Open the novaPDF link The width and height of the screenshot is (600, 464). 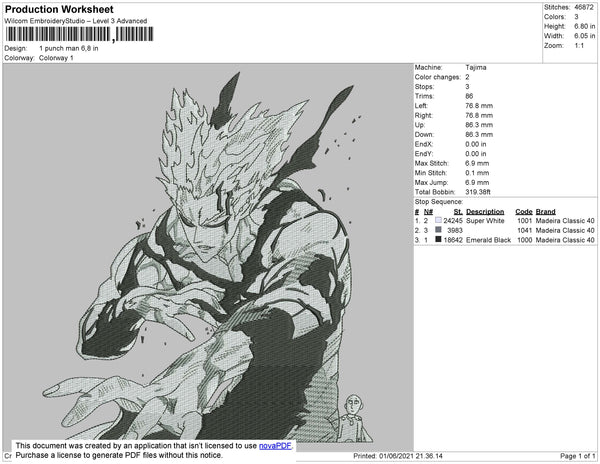point(275,446)
